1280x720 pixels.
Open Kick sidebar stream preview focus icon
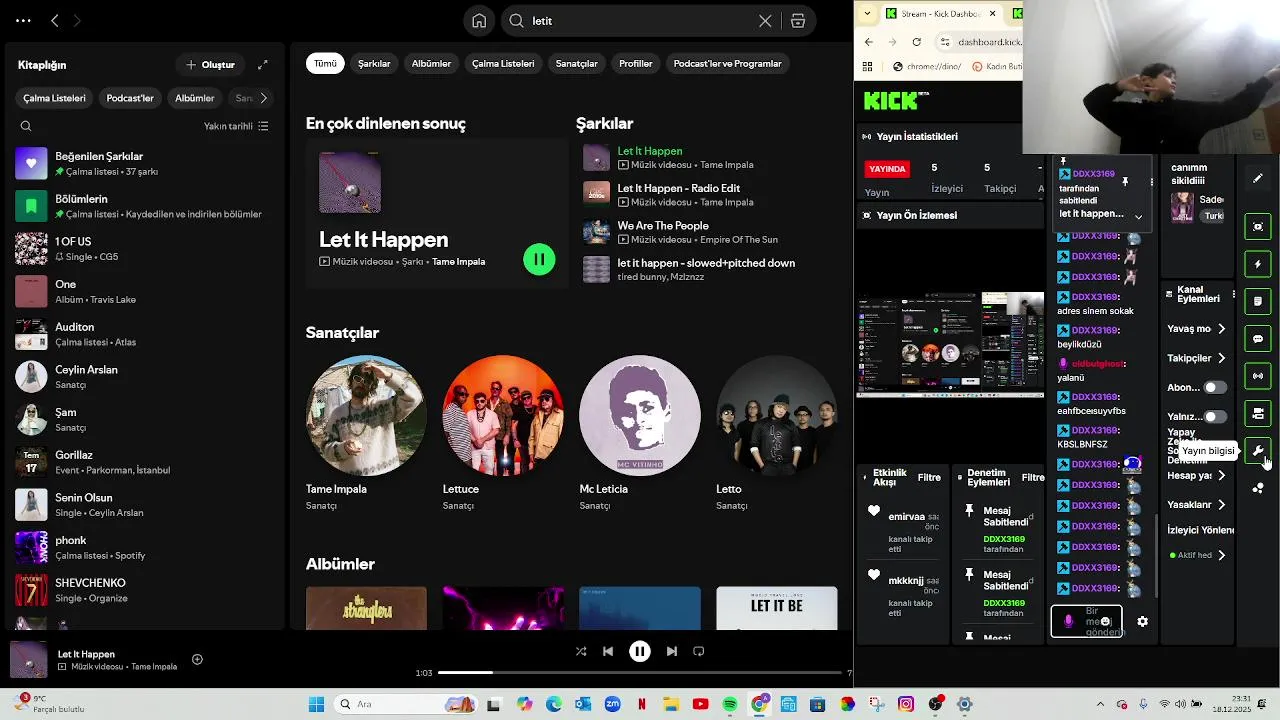pyautogui.click(x=1258, y=227)
